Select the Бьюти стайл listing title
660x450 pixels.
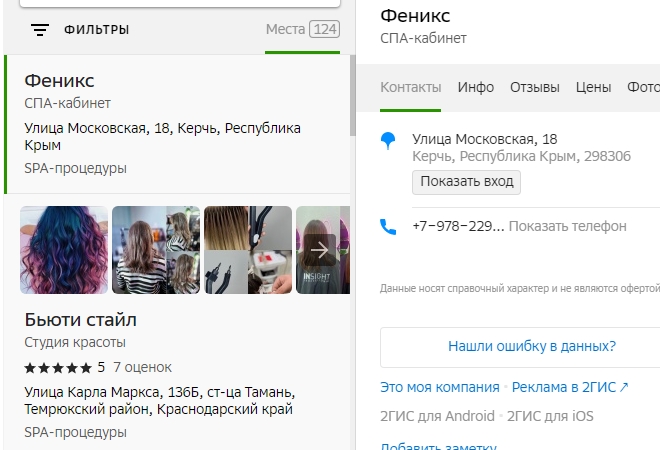click(80, 320)
